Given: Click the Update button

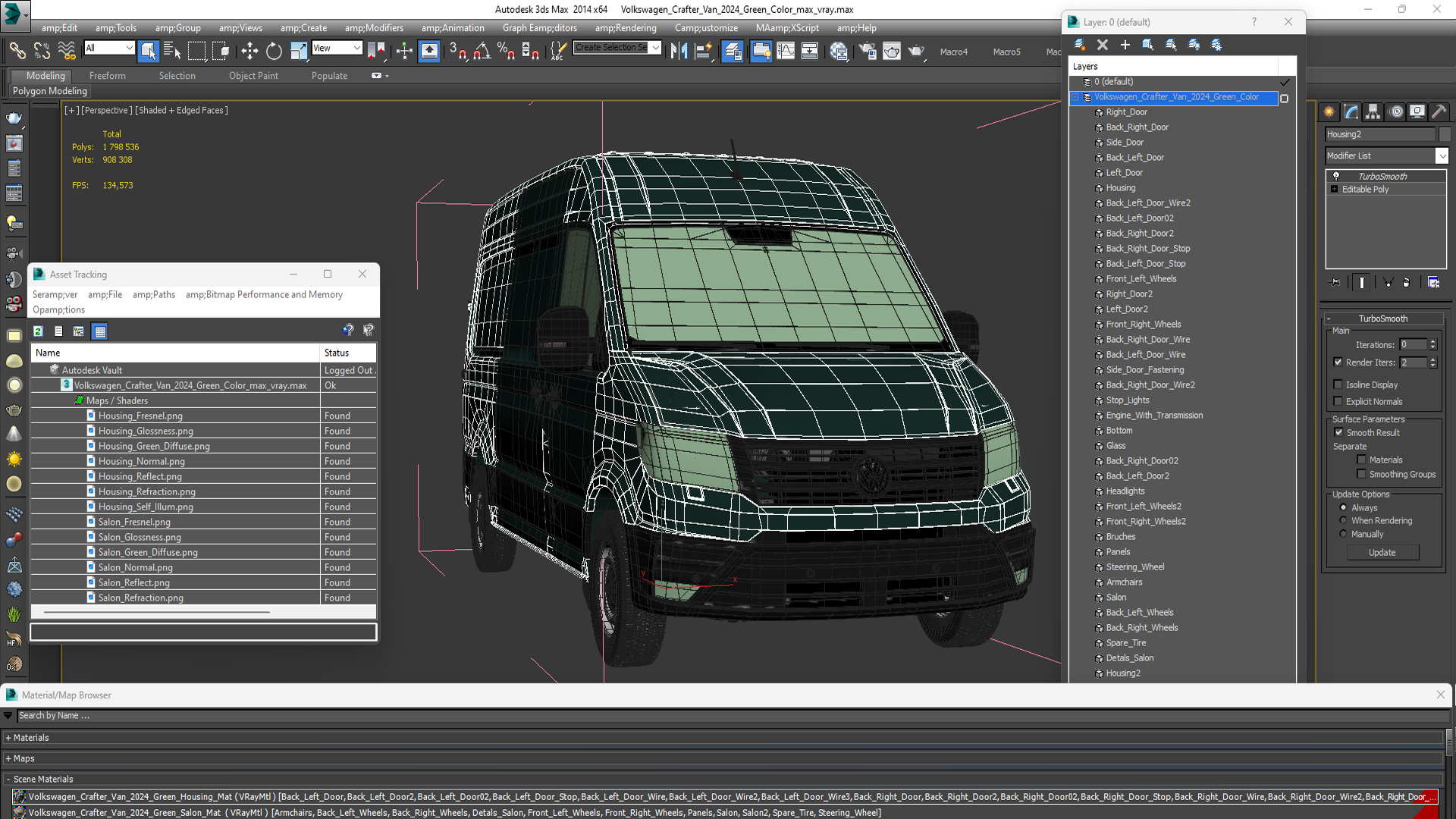Looking at the screenshot, I should click(x=1382, y=552).
